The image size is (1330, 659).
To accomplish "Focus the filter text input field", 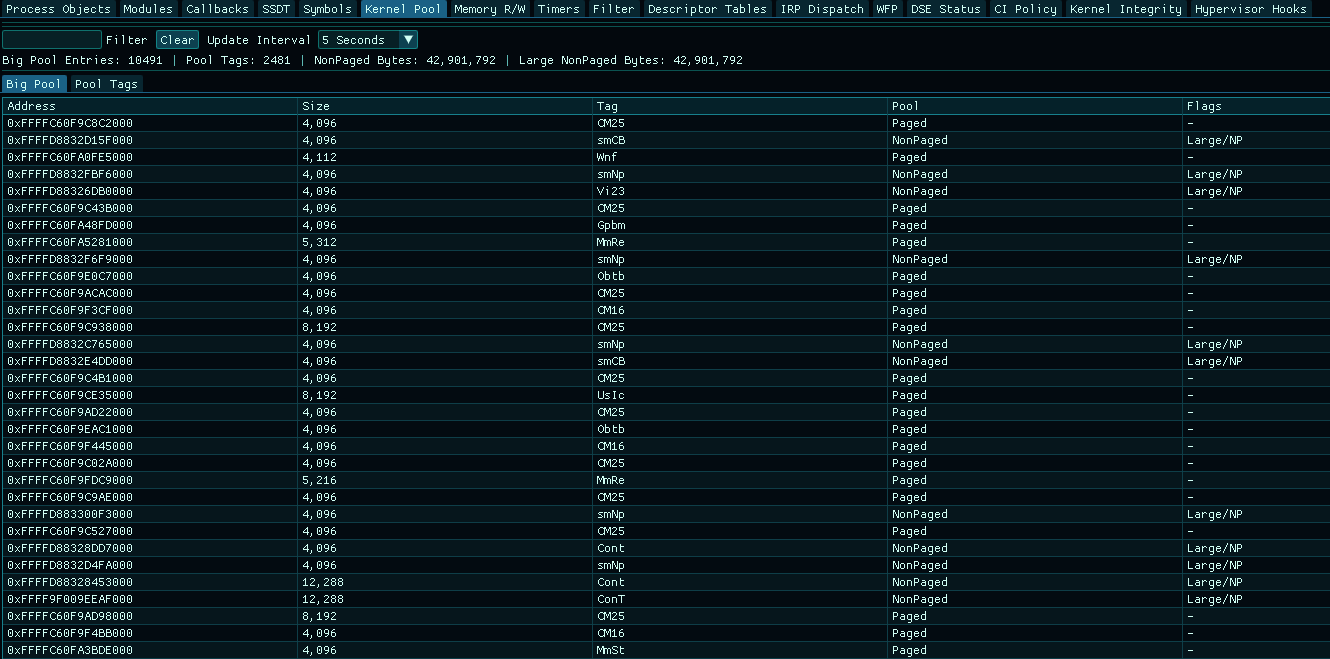I will click(x=52, y=40).
